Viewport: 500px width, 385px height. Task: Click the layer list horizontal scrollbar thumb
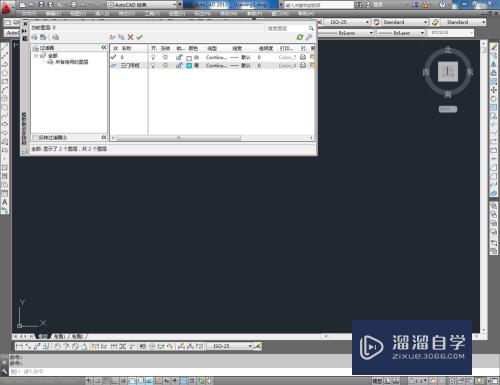pyautogui.click(x=178, y=138)
